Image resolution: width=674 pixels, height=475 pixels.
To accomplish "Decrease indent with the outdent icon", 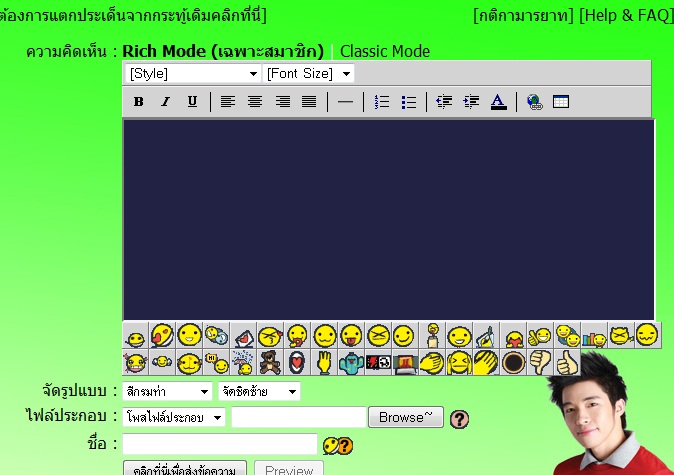I will [444, 102].
